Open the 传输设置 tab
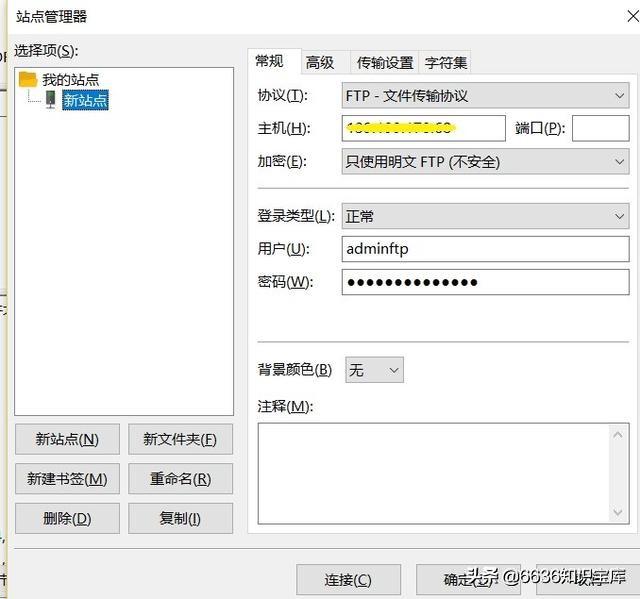640x599 pixels. coord(384,62)
